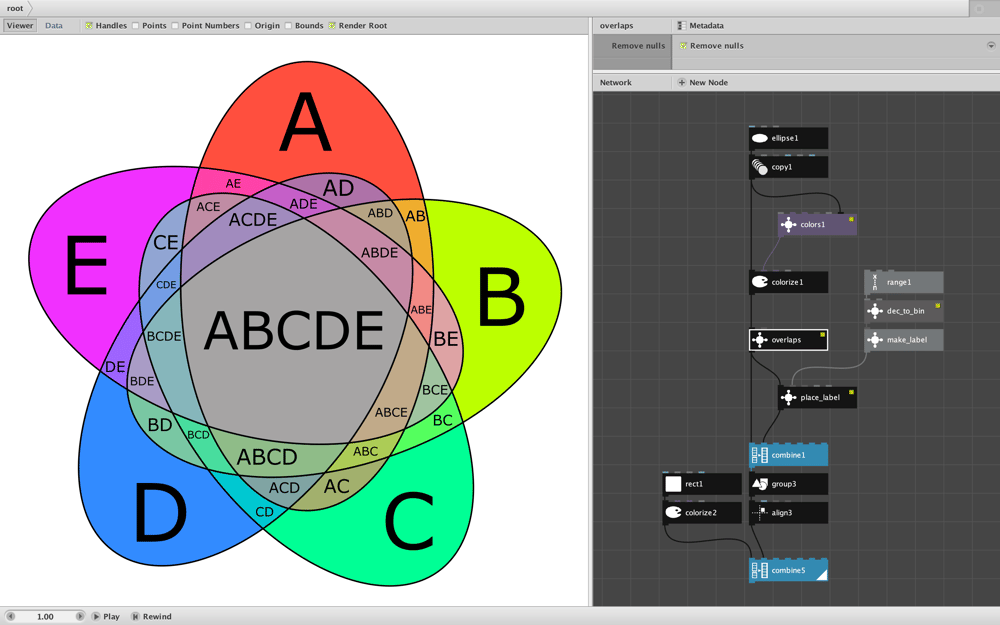Switch to the Viewer tab
1000x625 pixels.
tap(20, 26)
